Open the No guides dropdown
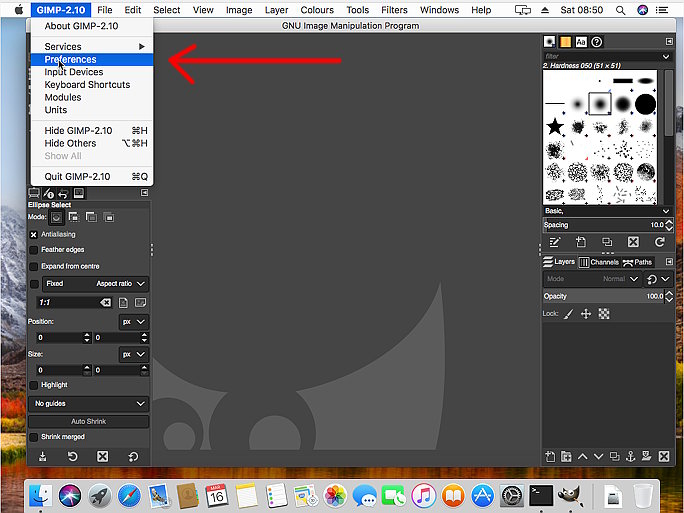Image resolution: width=684 pixels, height=513 pixels. tap(89, 404)
